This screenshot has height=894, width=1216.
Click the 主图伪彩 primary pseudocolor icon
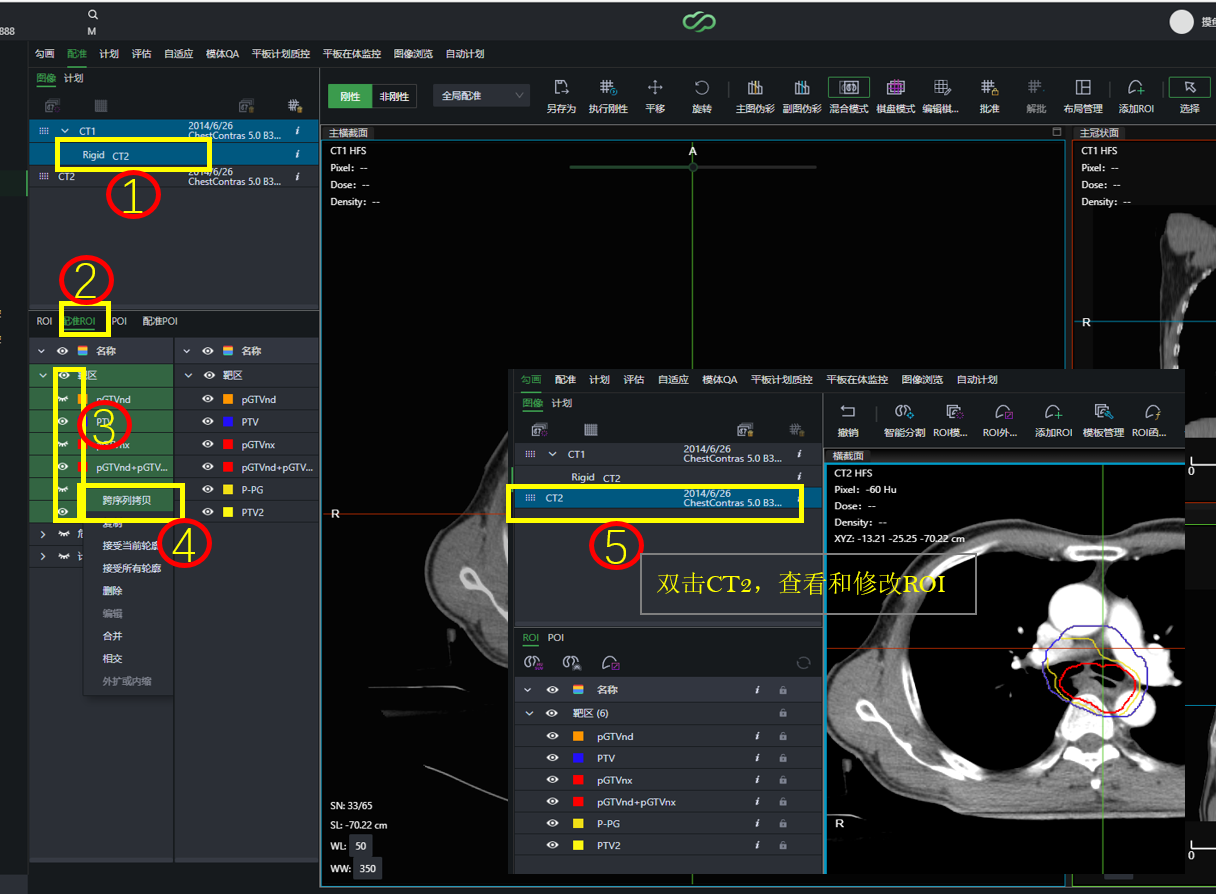coord(756,88)
